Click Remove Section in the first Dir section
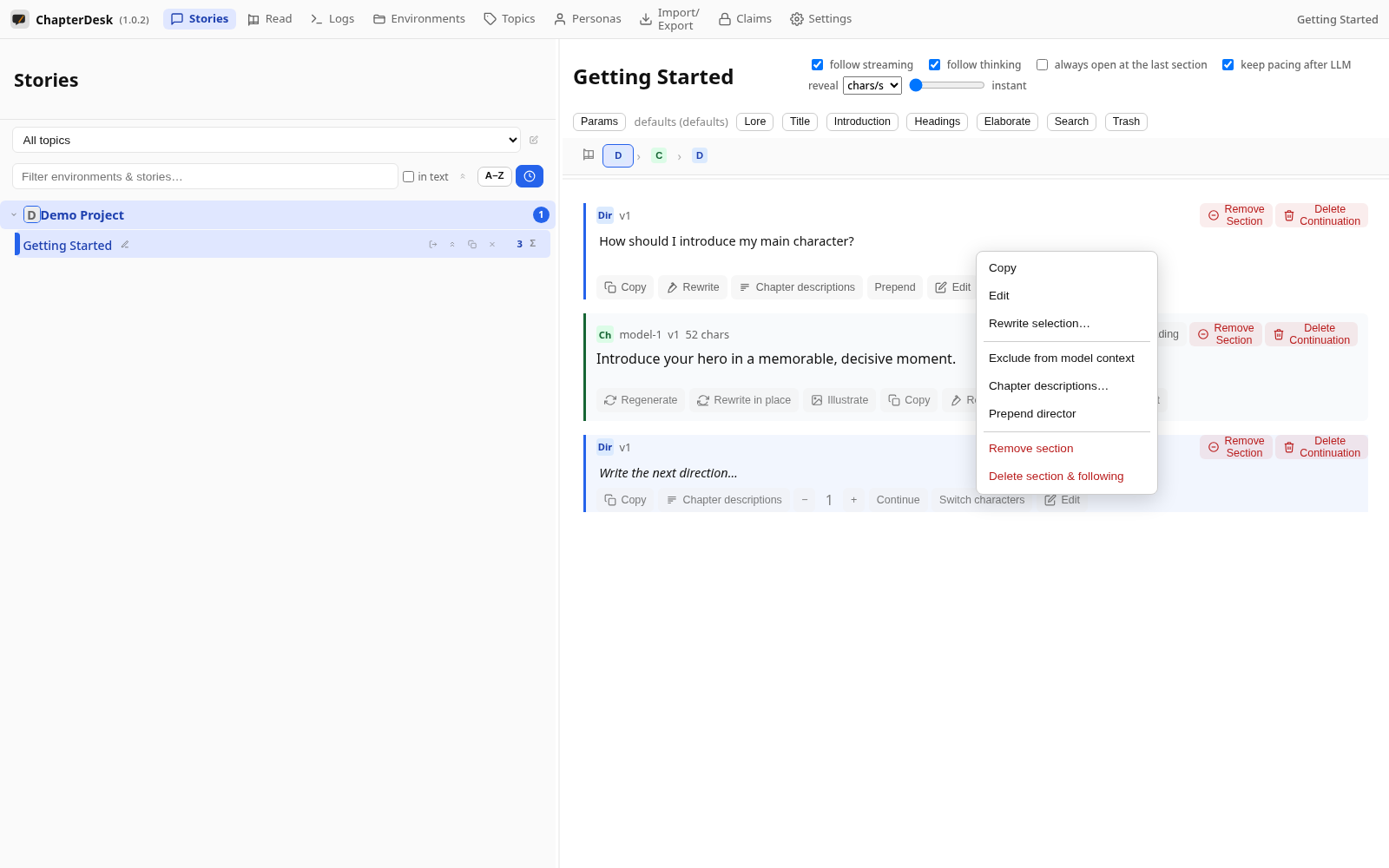 click(x=1236, y=215)
